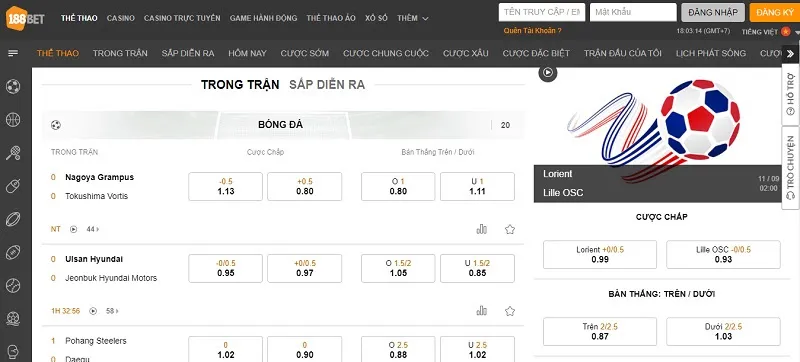The image size is (800, 362).
Task: Open the CASINO TRỰC TUYẾN menu item
Action: click(x=182, y=18)
